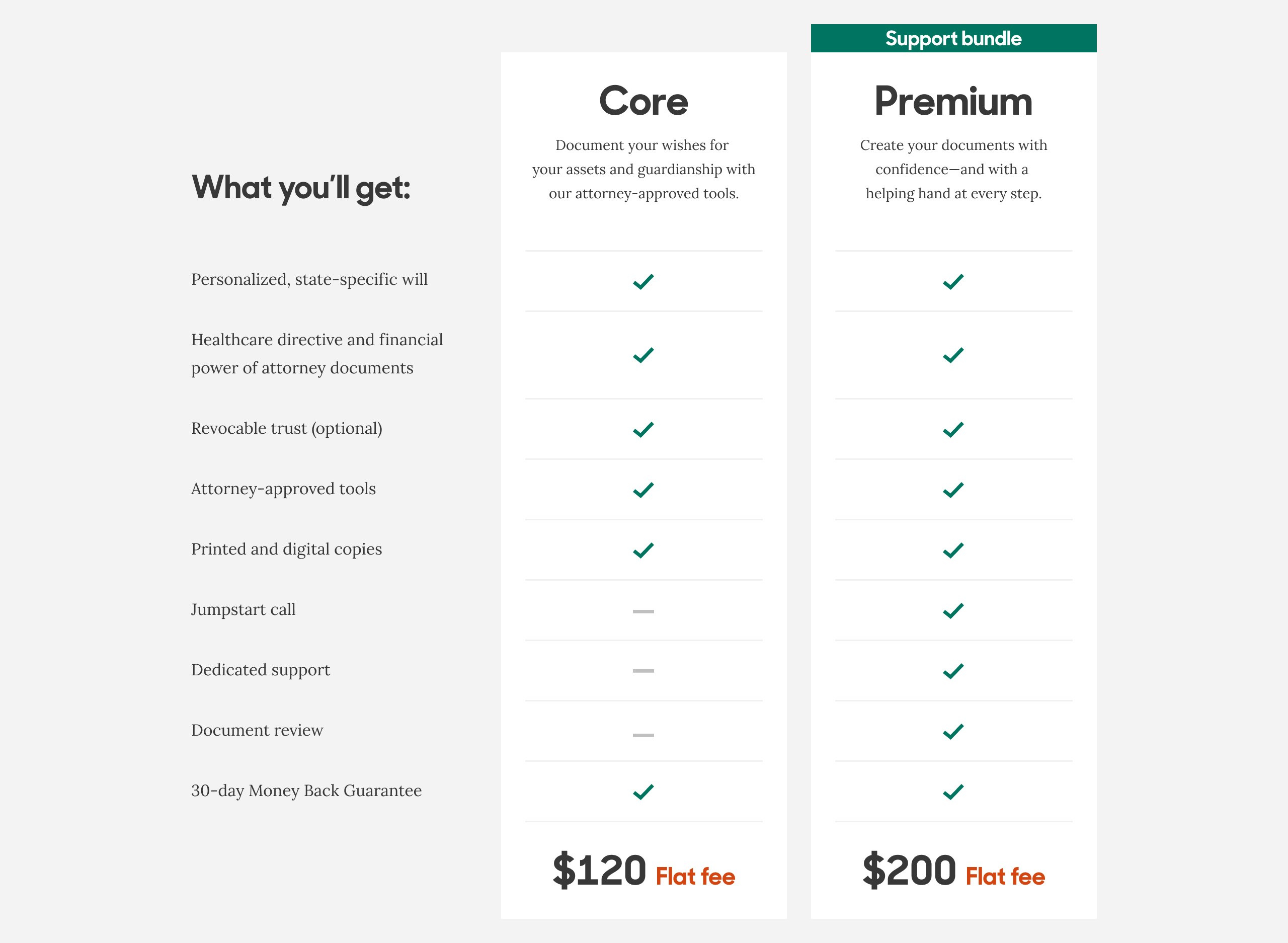This screenshot has width=1288, height=943.
Task: Select the Core plan heading
Action: tap(643, 101)
